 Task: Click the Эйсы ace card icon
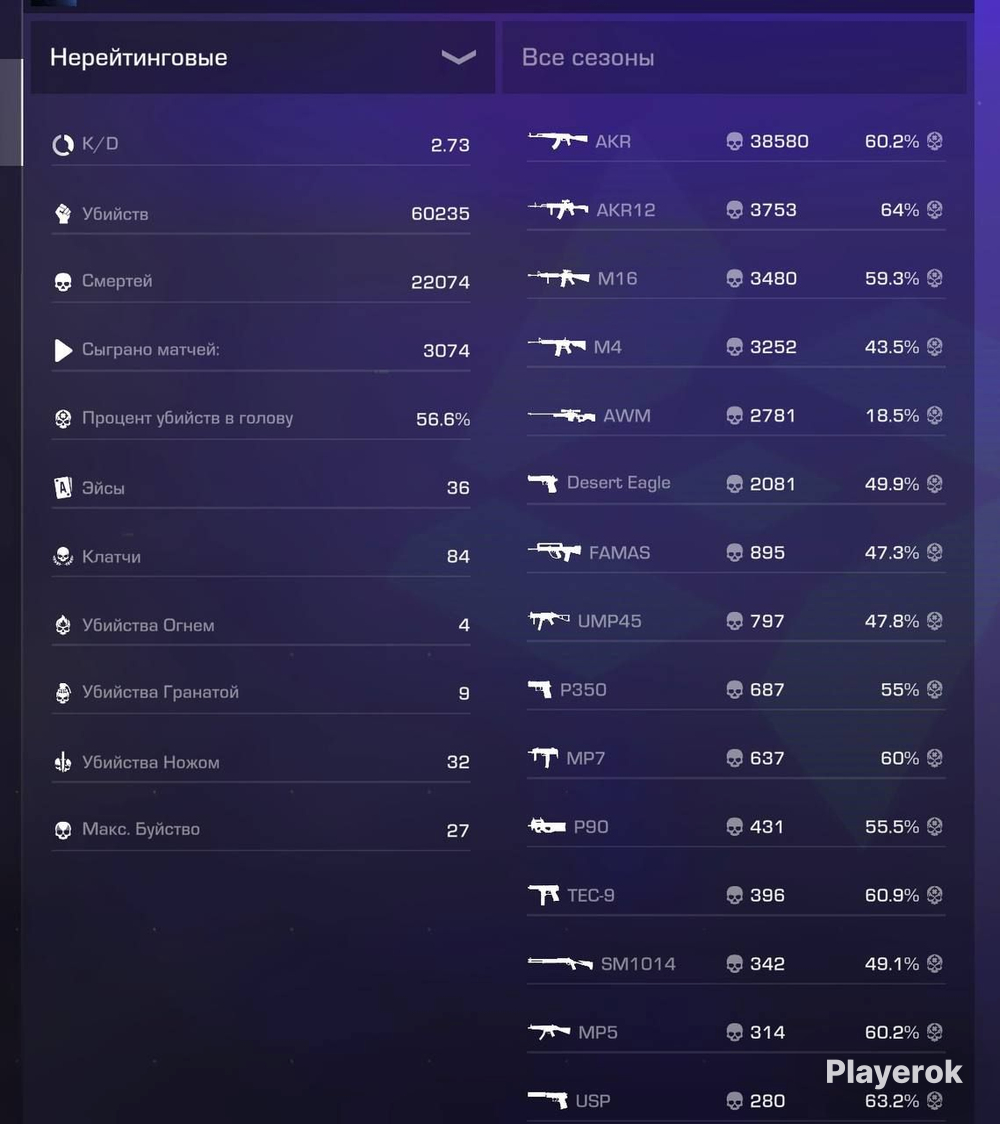coord(63,488)
